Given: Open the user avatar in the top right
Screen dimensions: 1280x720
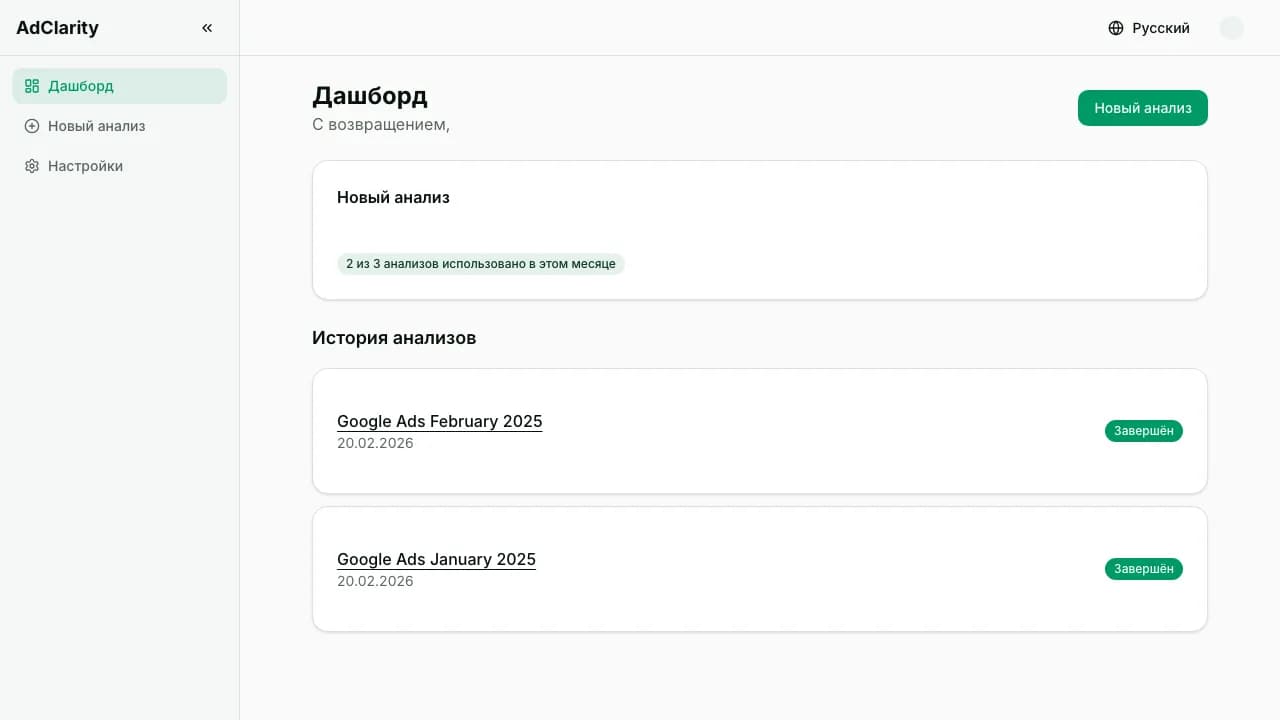Looking at the screenshot, I should click(1232, 28).
